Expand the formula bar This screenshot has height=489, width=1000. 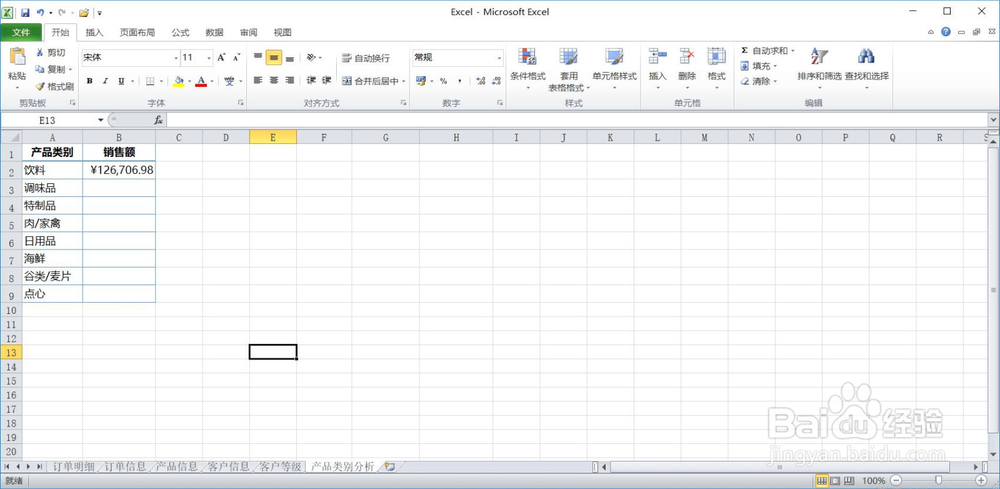click(x=994, y=120)
